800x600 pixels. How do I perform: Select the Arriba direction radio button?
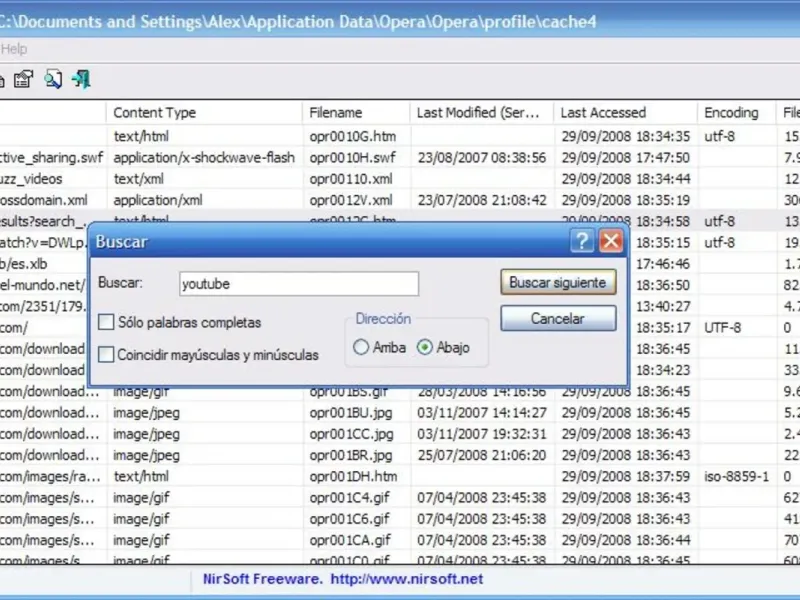361,347
